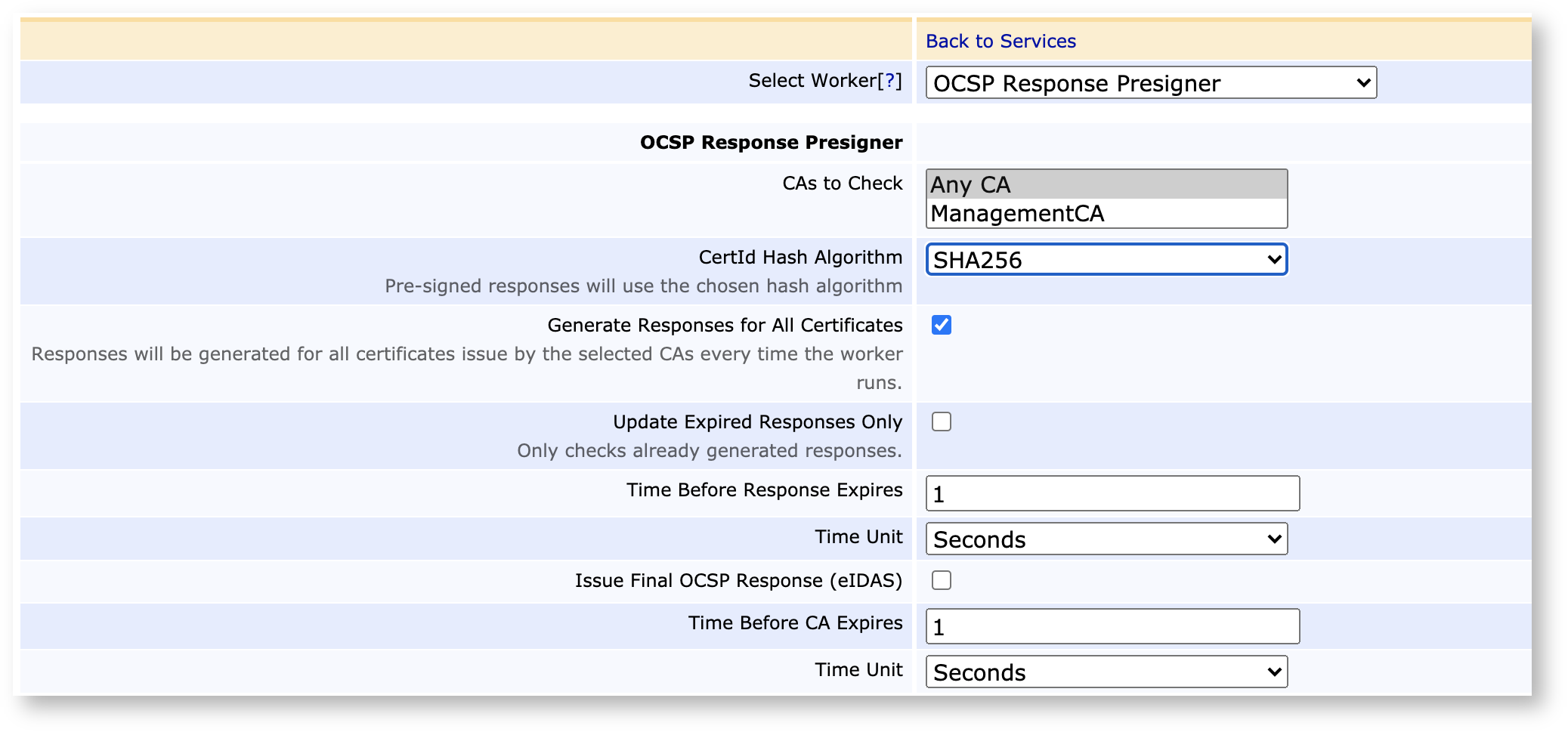This screenshot has width=1568, height=732.
Task: Open Time Unit dropdown under CA Expires
Action: 1106,672
